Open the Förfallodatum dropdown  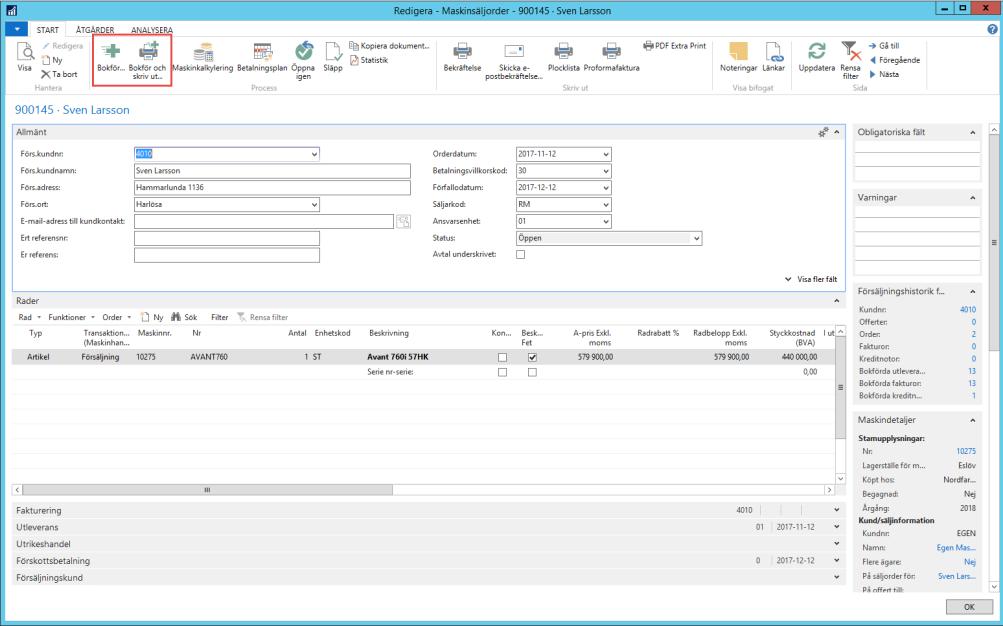tap(606, 188)
